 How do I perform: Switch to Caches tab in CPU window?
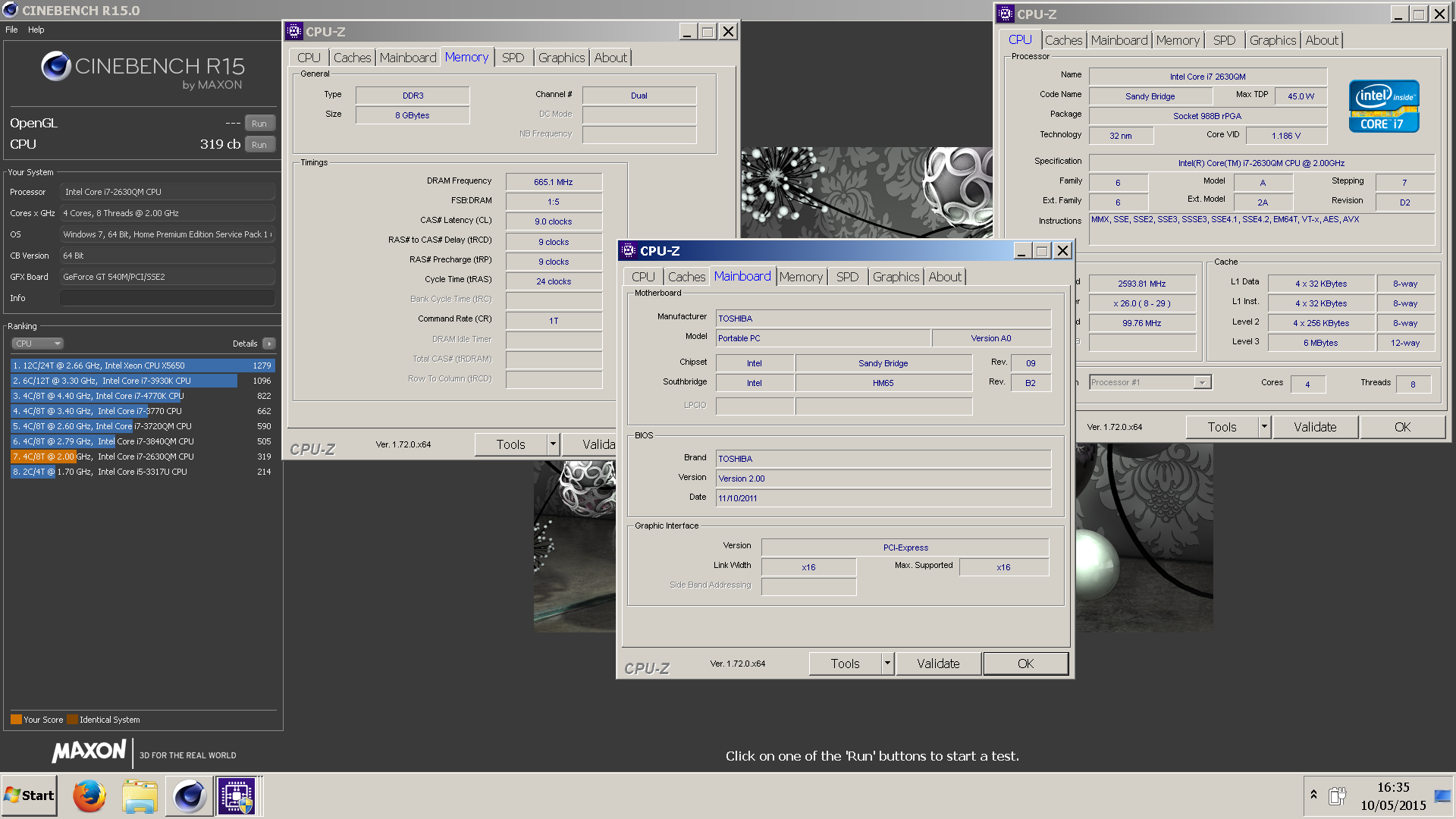click(1063, 40)
